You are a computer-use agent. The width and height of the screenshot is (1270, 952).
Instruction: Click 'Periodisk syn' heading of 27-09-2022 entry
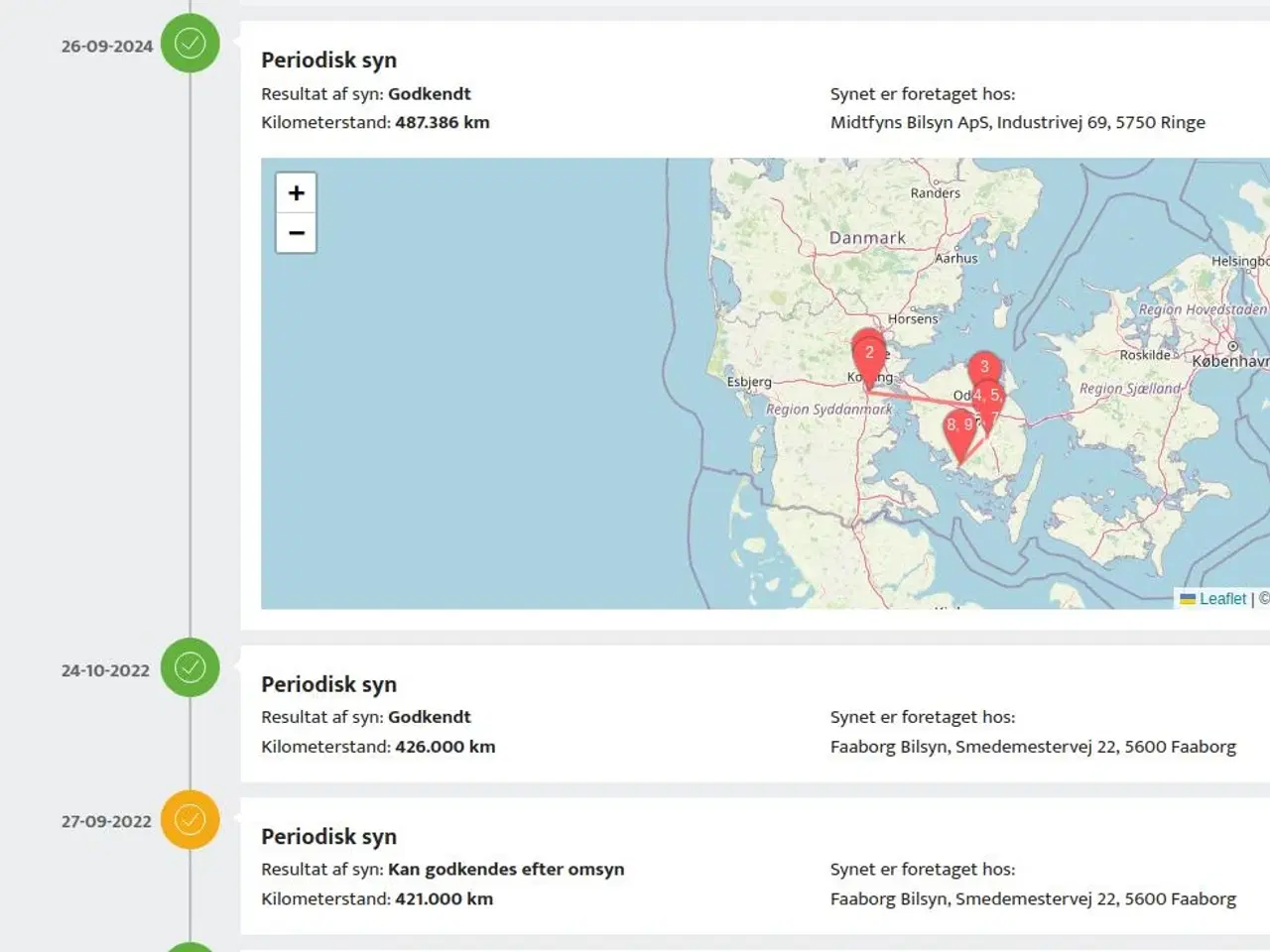(x=328, y=837)
